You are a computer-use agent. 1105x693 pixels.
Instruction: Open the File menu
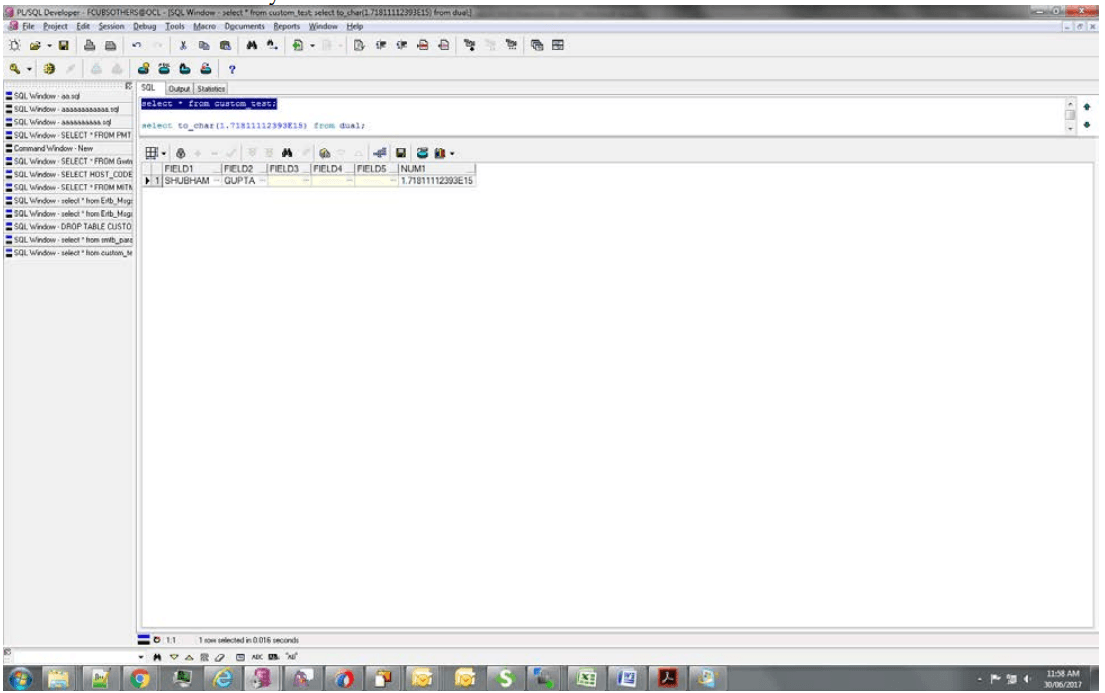[28, 27]
